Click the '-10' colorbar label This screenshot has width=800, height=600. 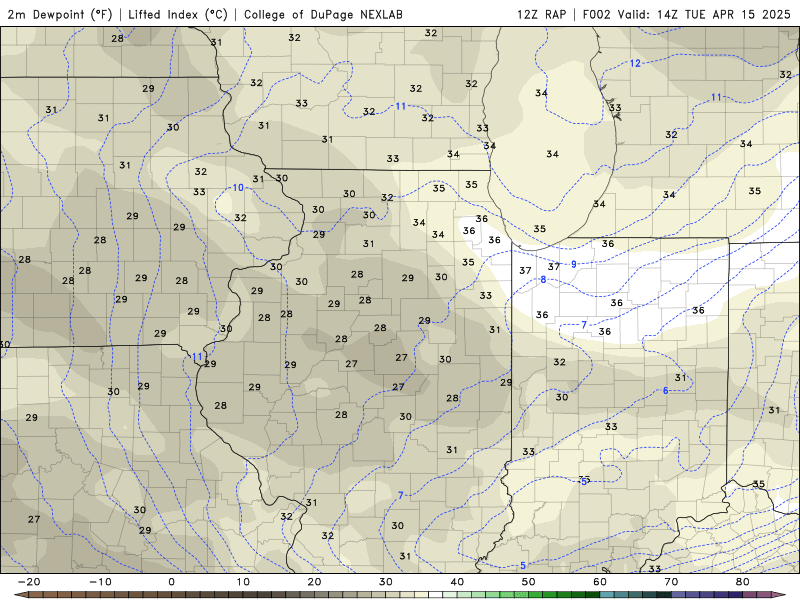coord(100,582)
